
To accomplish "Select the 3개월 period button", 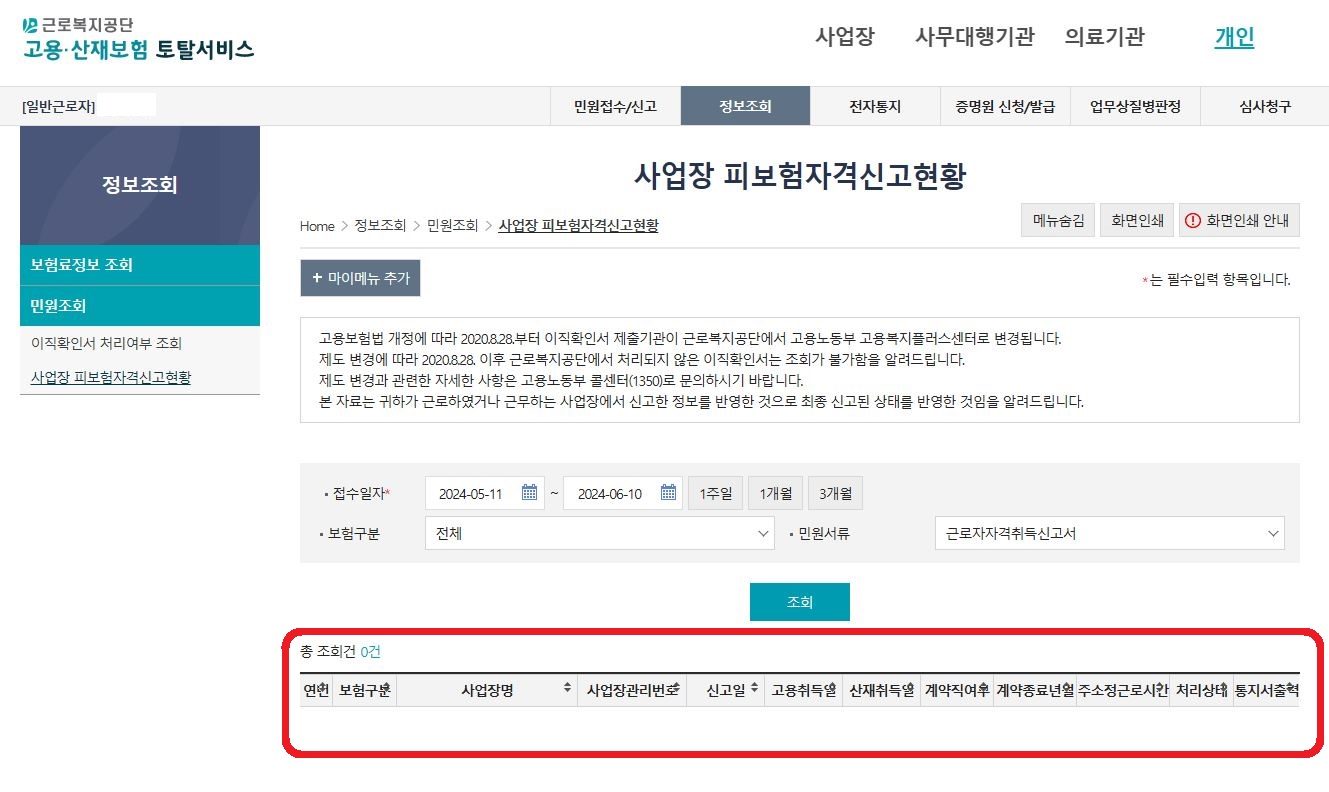I will coord(835,492).
